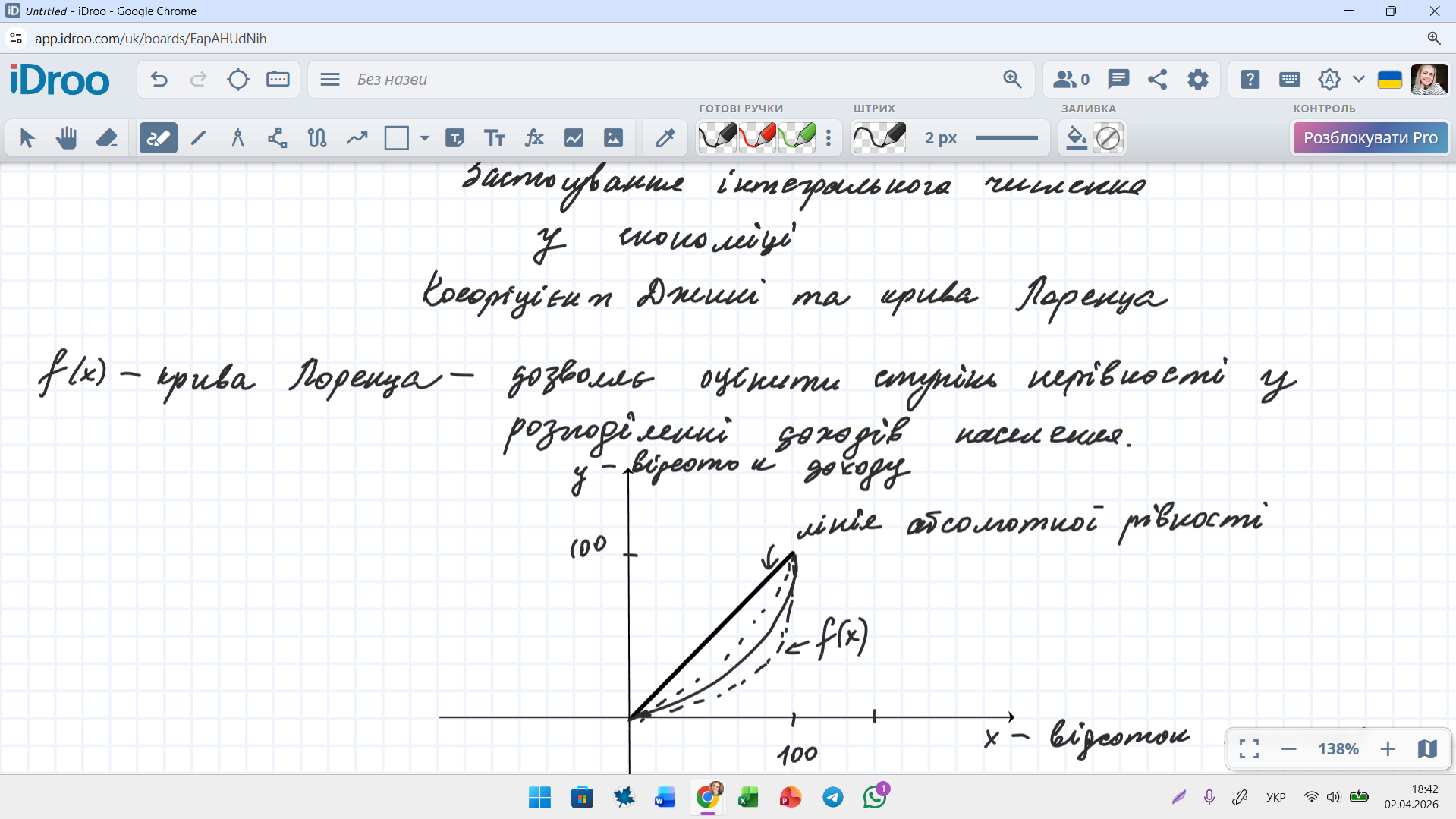Toggle fullscreen view mode
Viewport: 1456px width, 819px height.
click(1249, 749)
